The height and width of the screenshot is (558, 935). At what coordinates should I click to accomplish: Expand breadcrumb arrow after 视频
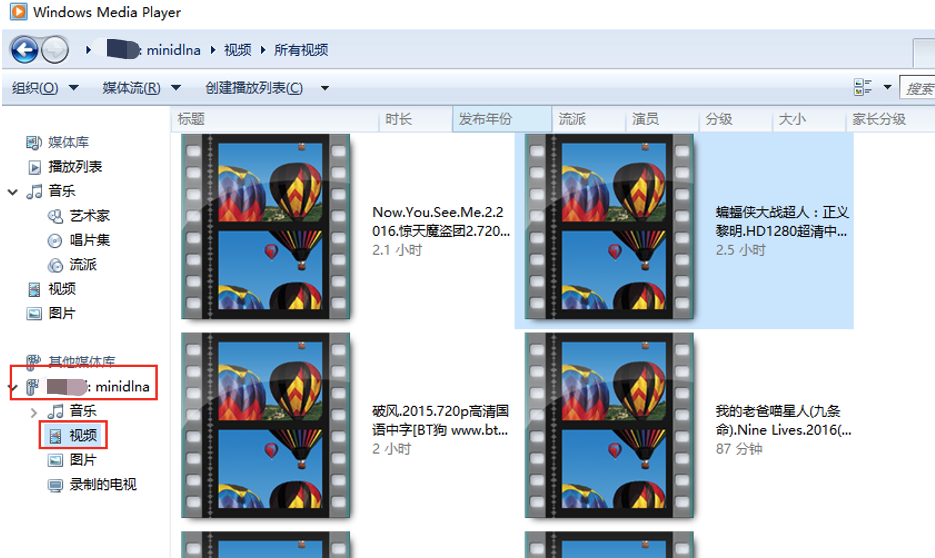[262, 50]
